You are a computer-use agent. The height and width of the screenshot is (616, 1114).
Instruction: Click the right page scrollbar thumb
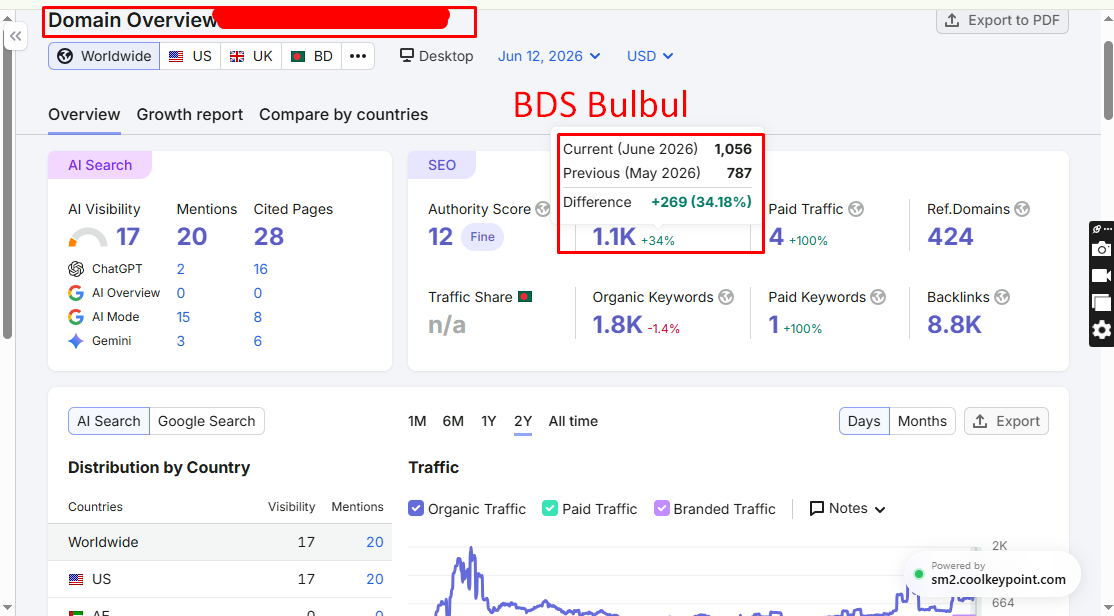1108,78
